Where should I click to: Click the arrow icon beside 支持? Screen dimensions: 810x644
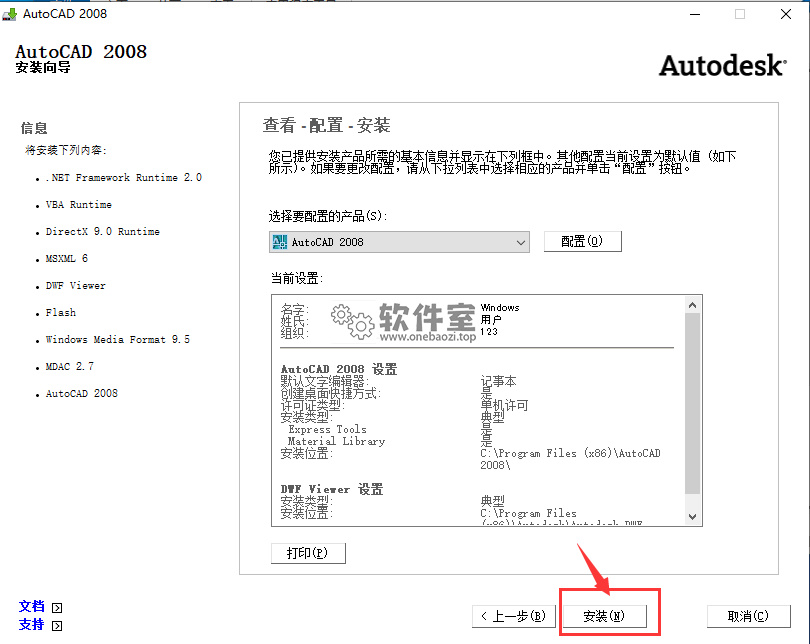tap(57, 626)
